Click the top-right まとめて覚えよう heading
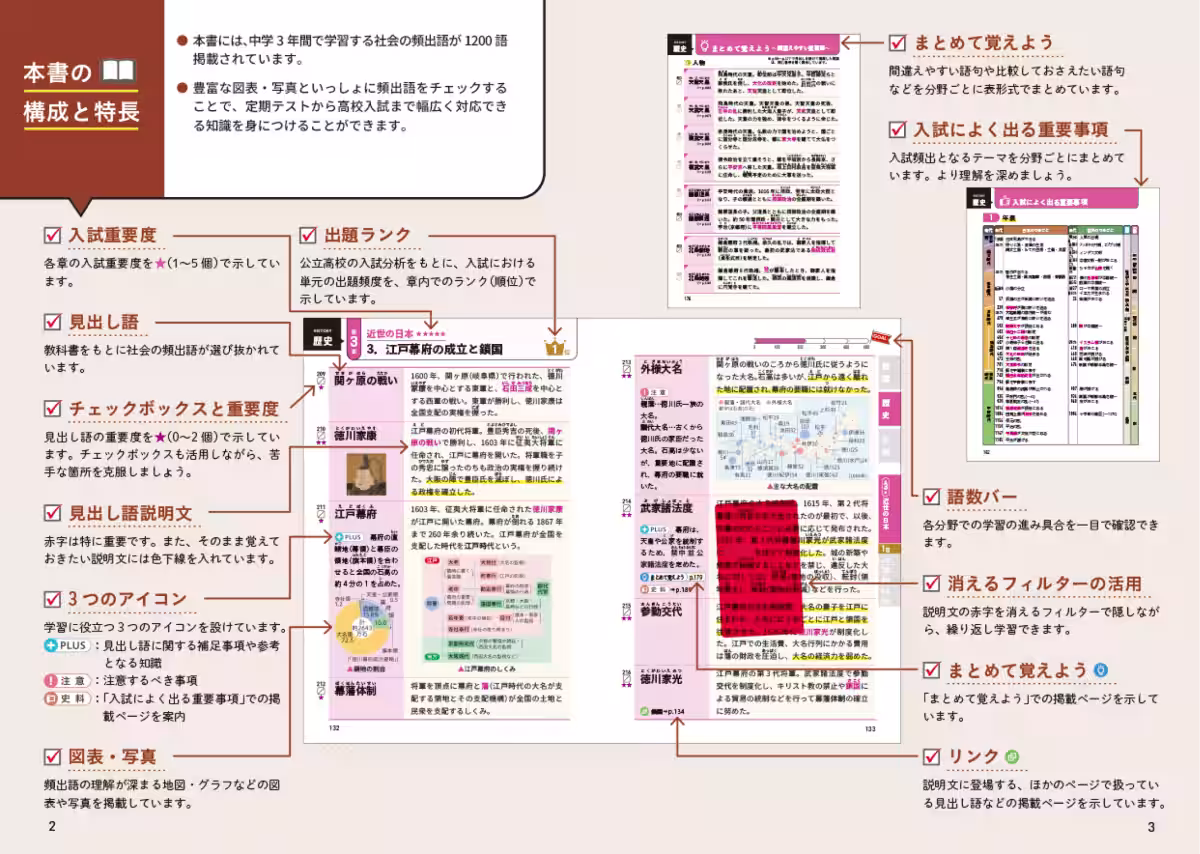Screen dimensions: 1200x854 pyautogui.click(x=984, y=42)
